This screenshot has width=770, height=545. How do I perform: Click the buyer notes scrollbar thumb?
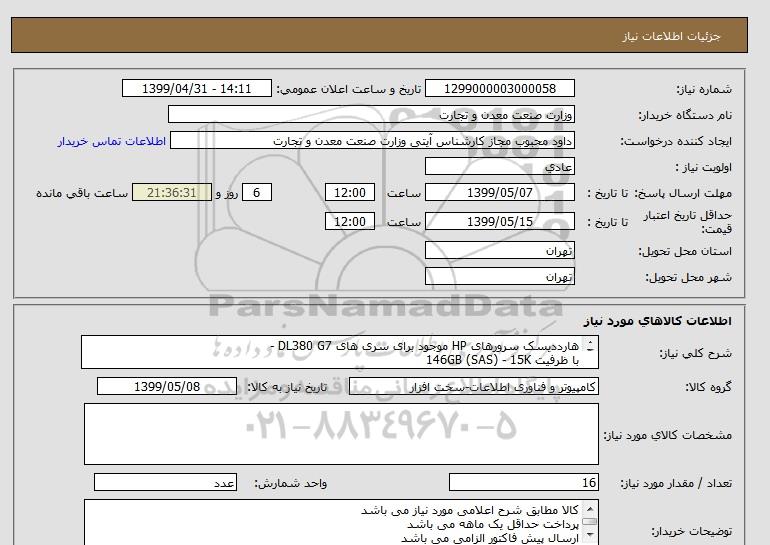(589, 521)
